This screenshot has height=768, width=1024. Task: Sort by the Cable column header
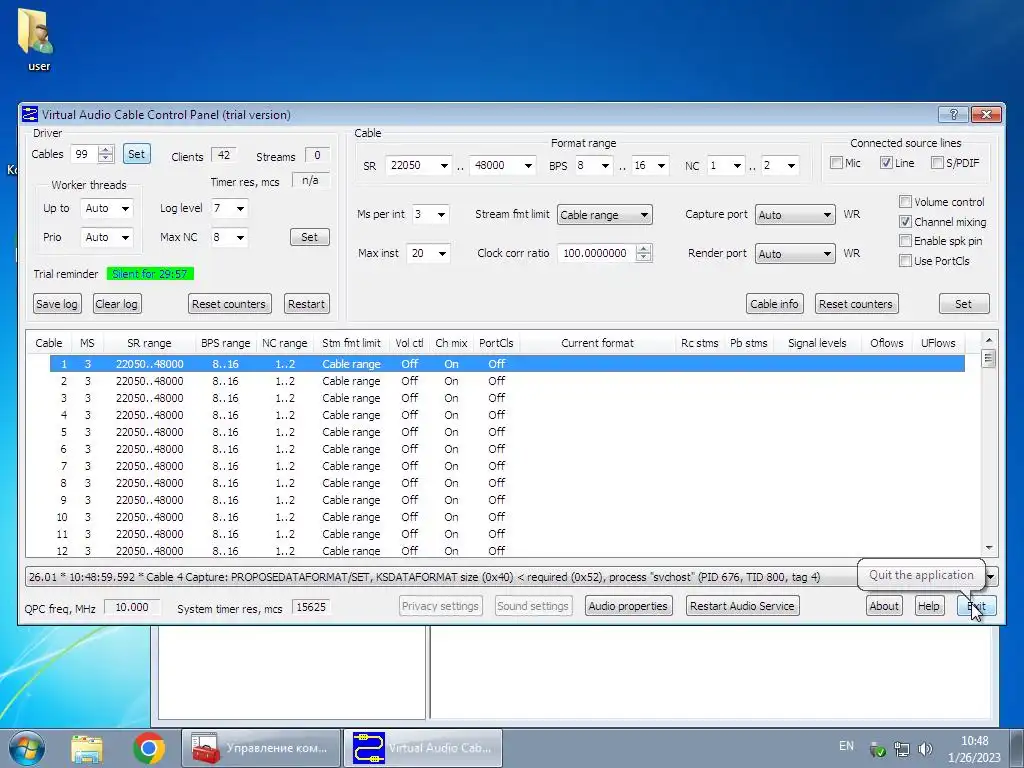coord(49,343)
